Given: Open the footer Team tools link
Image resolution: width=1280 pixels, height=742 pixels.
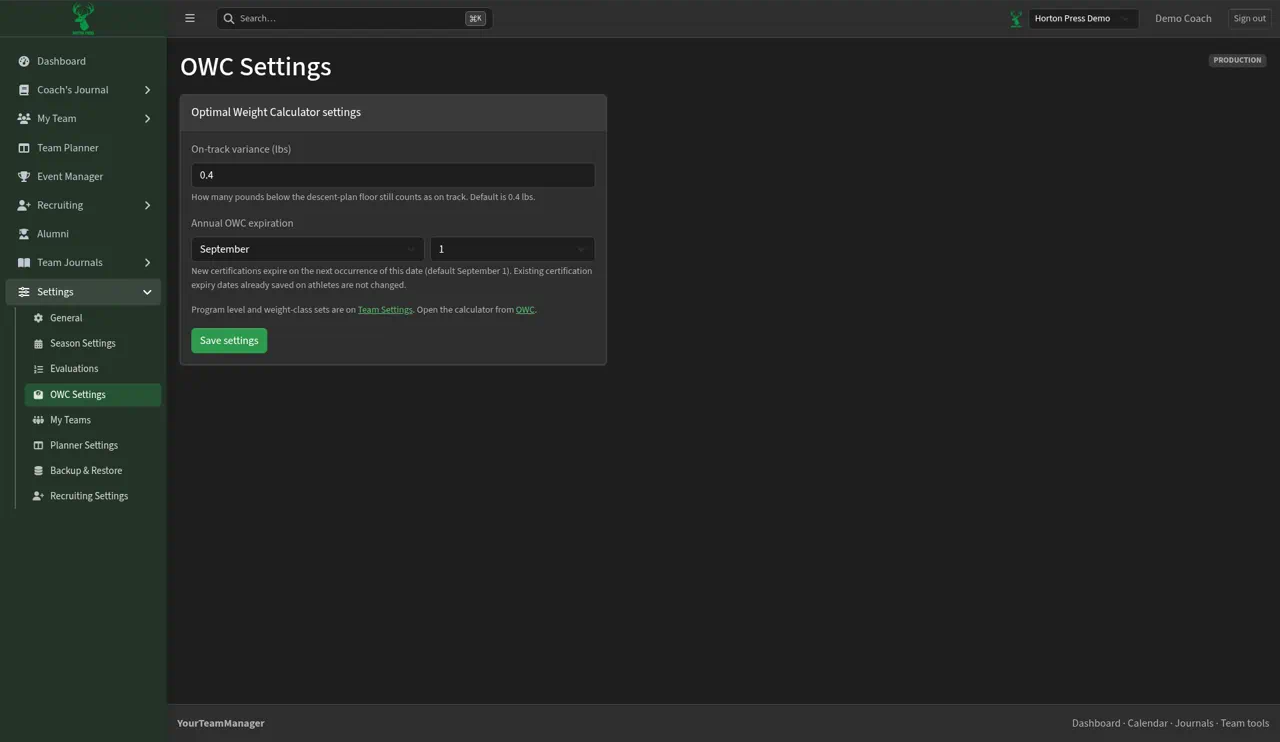Looking at the screenshot, I should click(1245, 723).
